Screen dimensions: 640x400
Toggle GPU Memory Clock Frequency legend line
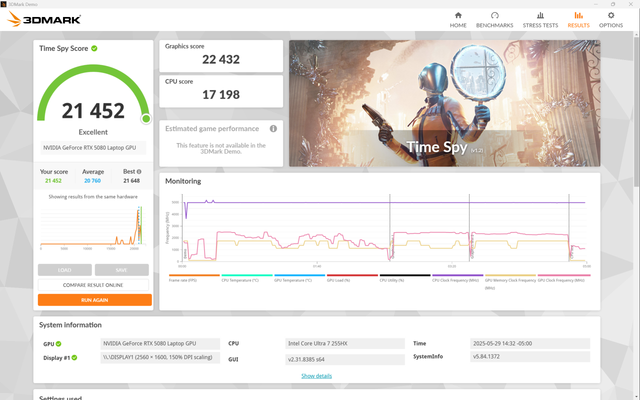(x=510, y=281)
